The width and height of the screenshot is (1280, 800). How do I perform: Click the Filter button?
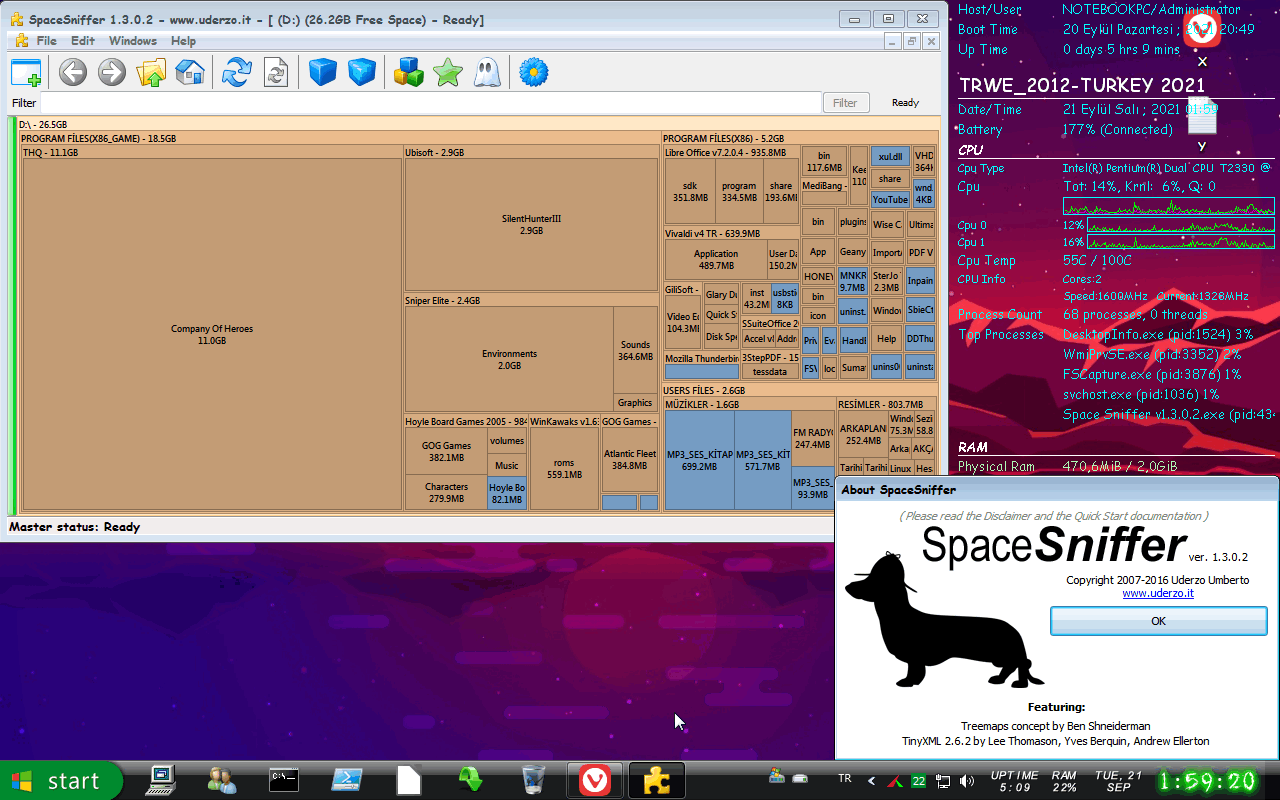(845, 103)
